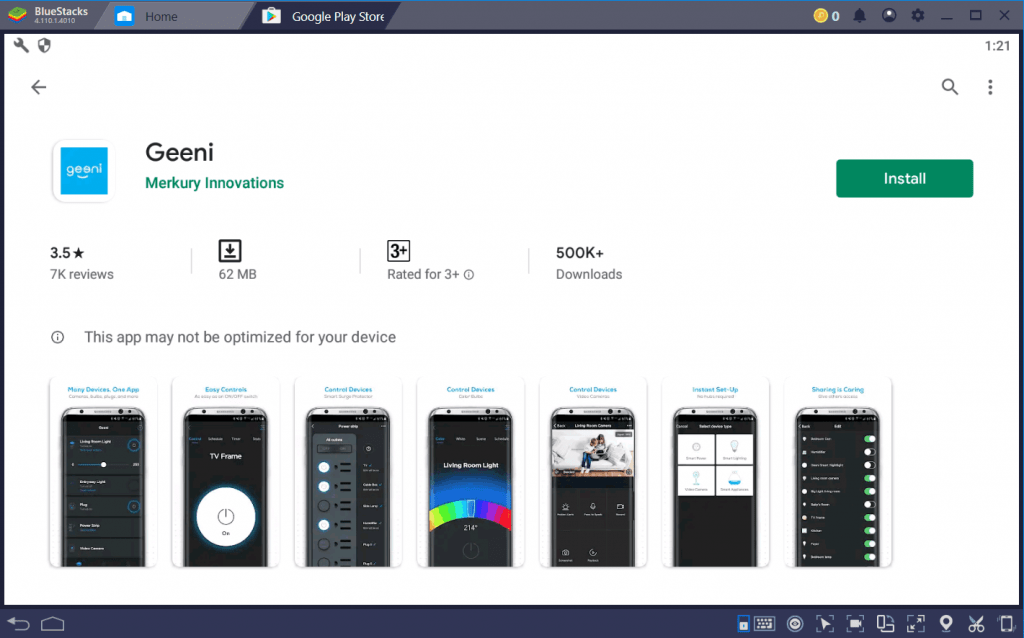Image resolution: width=1024 pixels, height=638 pixels.
Task: Open BlueStacks notifications bell
Action: (x=859, y=16)
